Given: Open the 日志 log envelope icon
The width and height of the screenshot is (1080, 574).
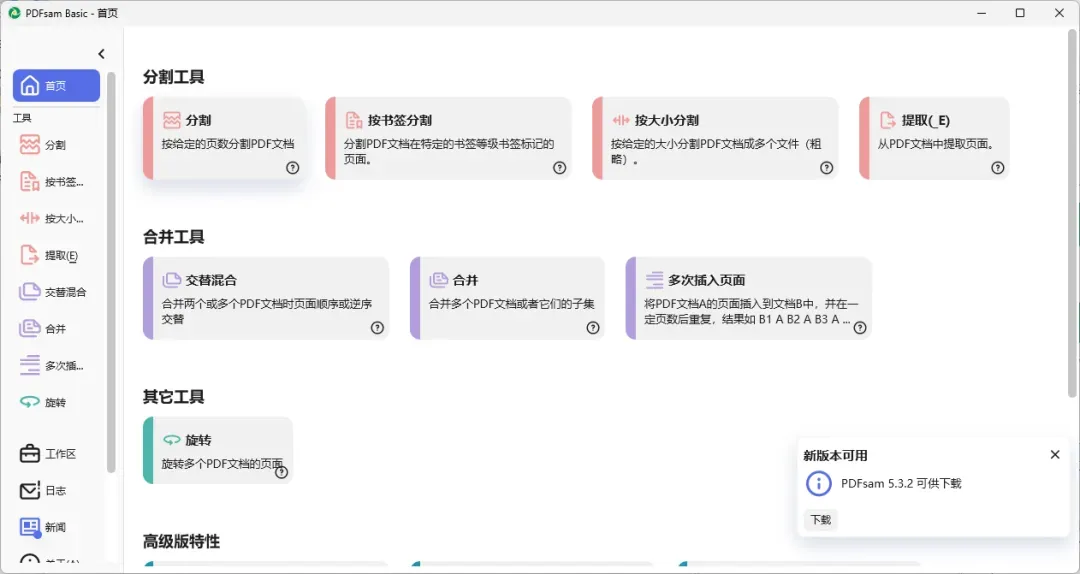Looking at the screenshot, I should coord(30,491).
